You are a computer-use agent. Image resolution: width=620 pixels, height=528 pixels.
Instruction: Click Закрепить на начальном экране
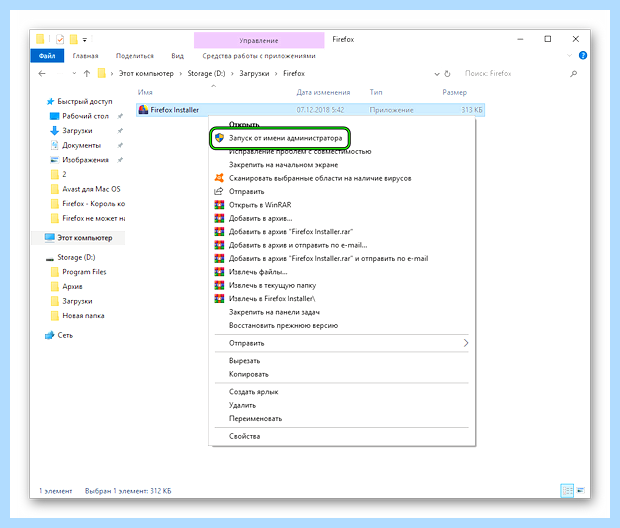point(284,165)
